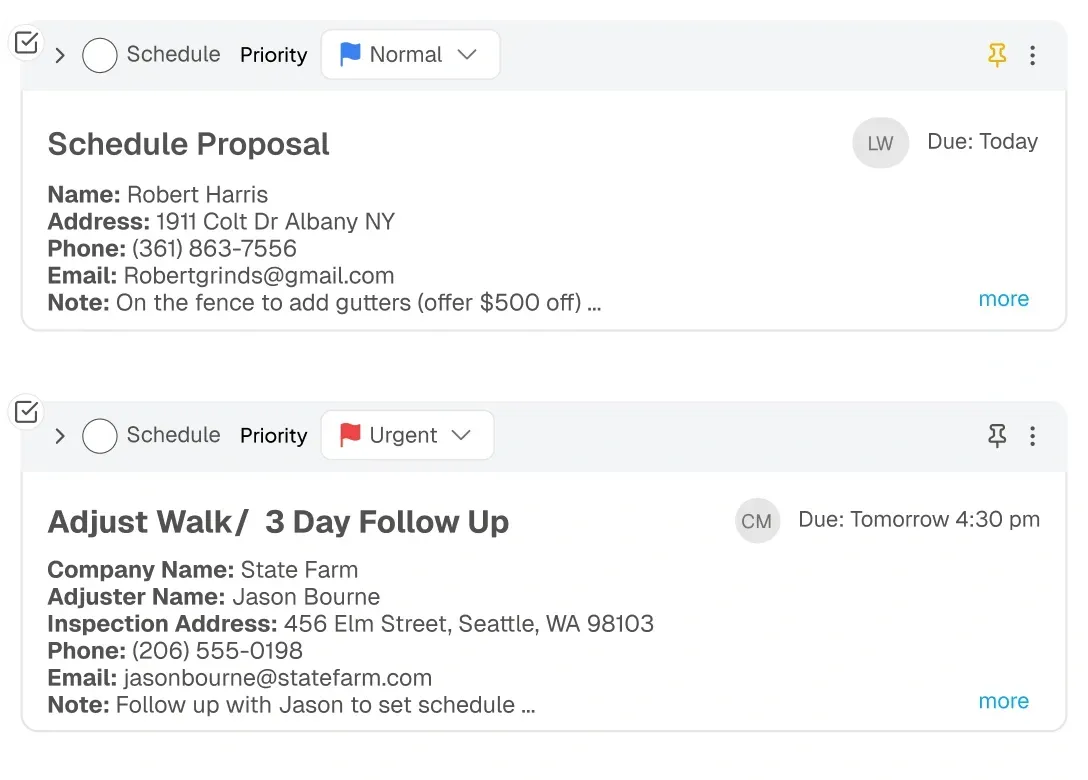Open three-dot menu for Adjust Walk task
The height and width of the screenshot is (780, 1088).
[1032, 436]
